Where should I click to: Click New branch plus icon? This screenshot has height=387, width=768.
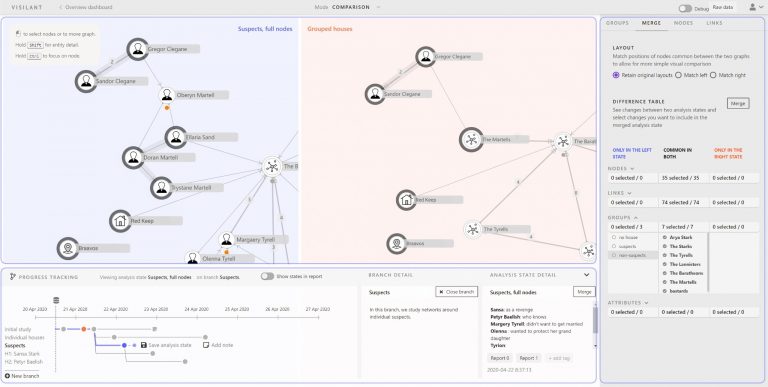click(x=7, y=376)
